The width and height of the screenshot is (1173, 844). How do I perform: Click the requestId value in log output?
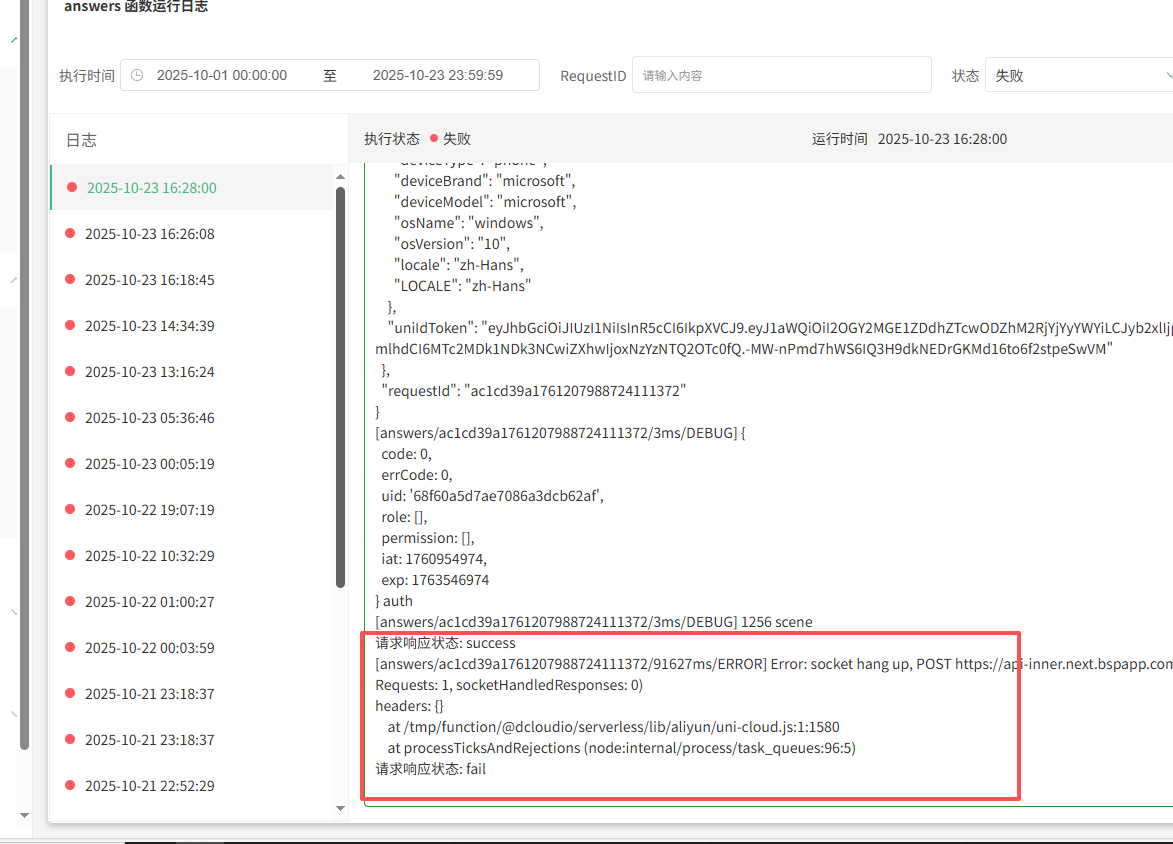(x=572, y=391)
